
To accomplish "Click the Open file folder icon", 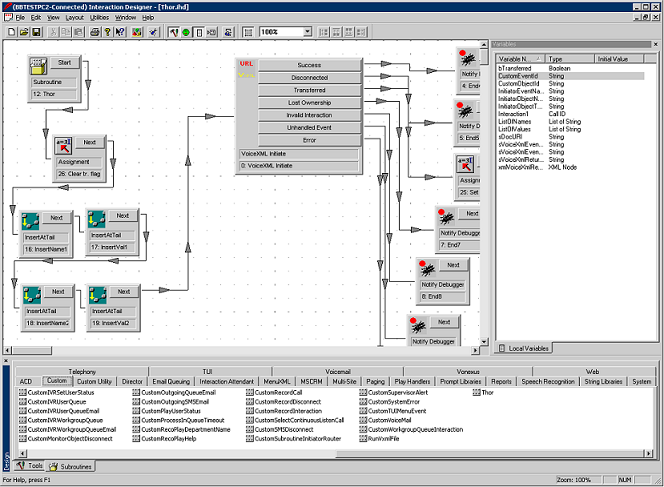I will point(23,32).
